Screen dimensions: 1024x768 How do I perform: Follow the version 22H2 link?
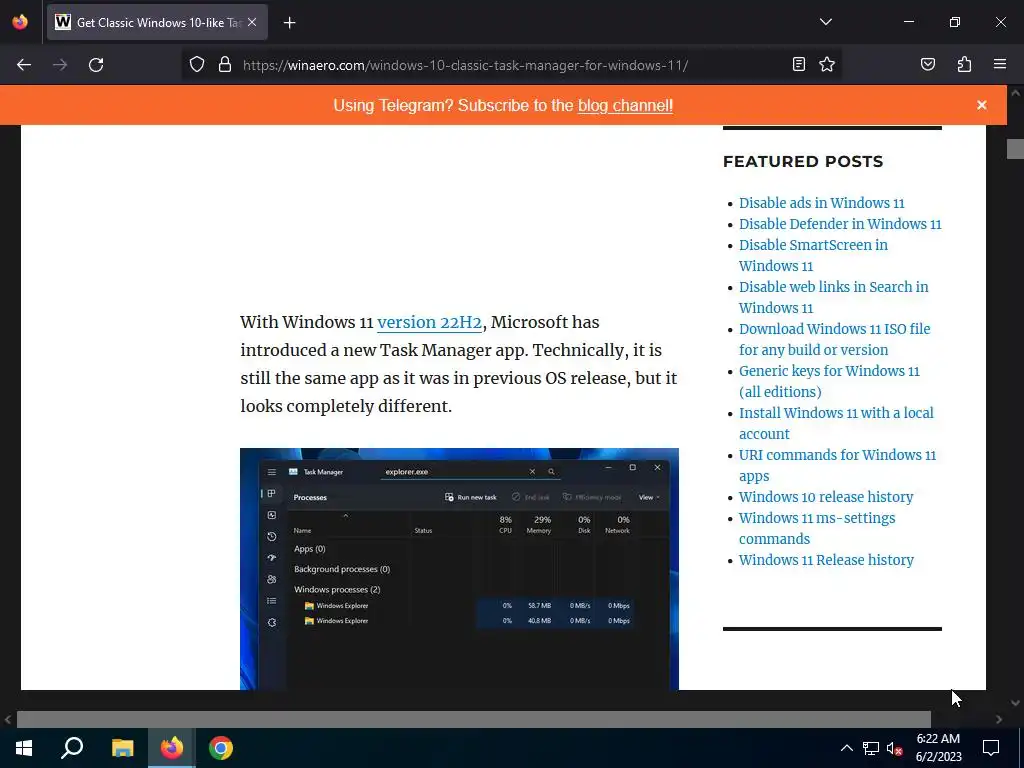[429, 323]
